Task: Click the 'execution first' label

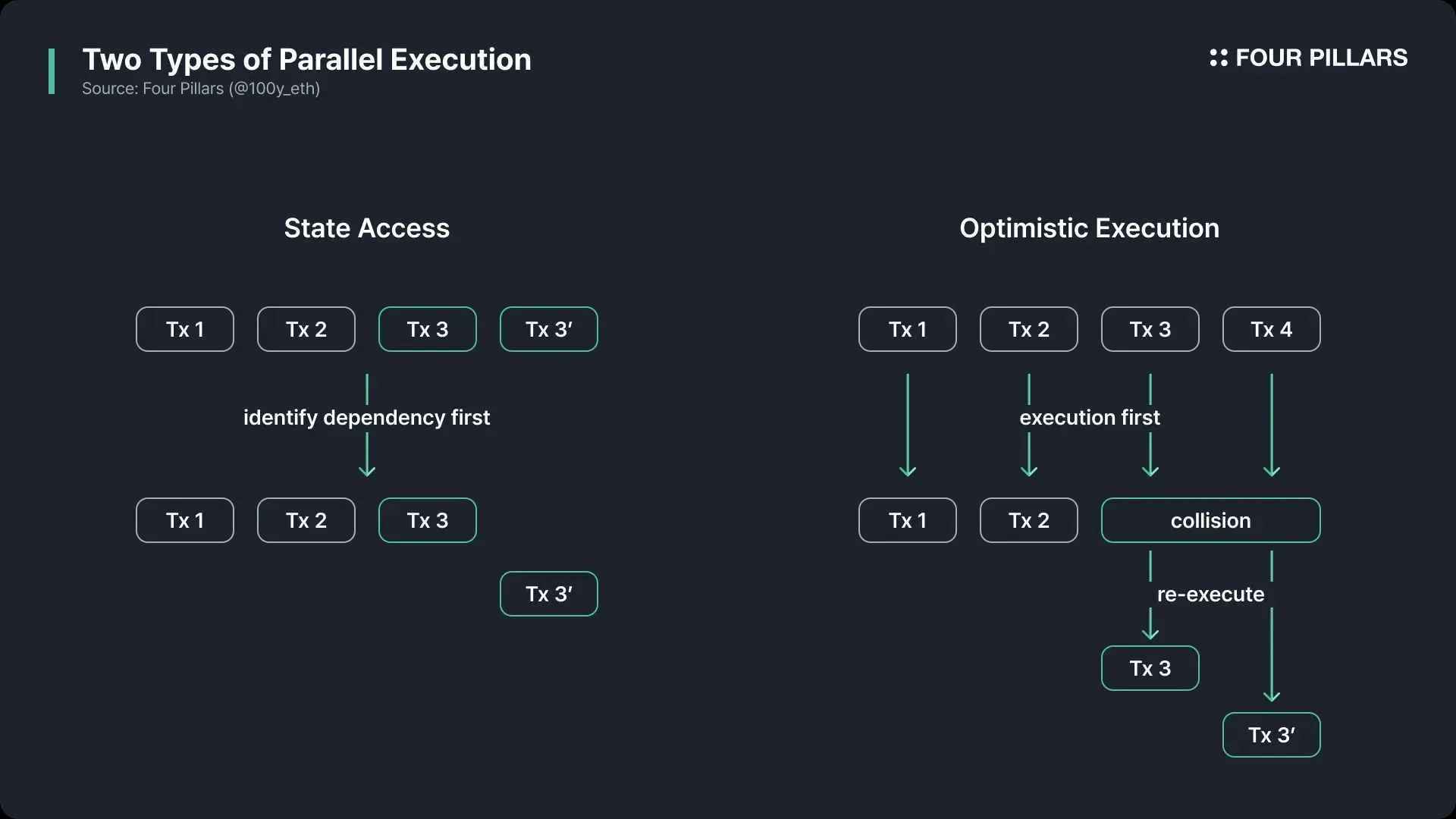Action: pos(1090,417)
